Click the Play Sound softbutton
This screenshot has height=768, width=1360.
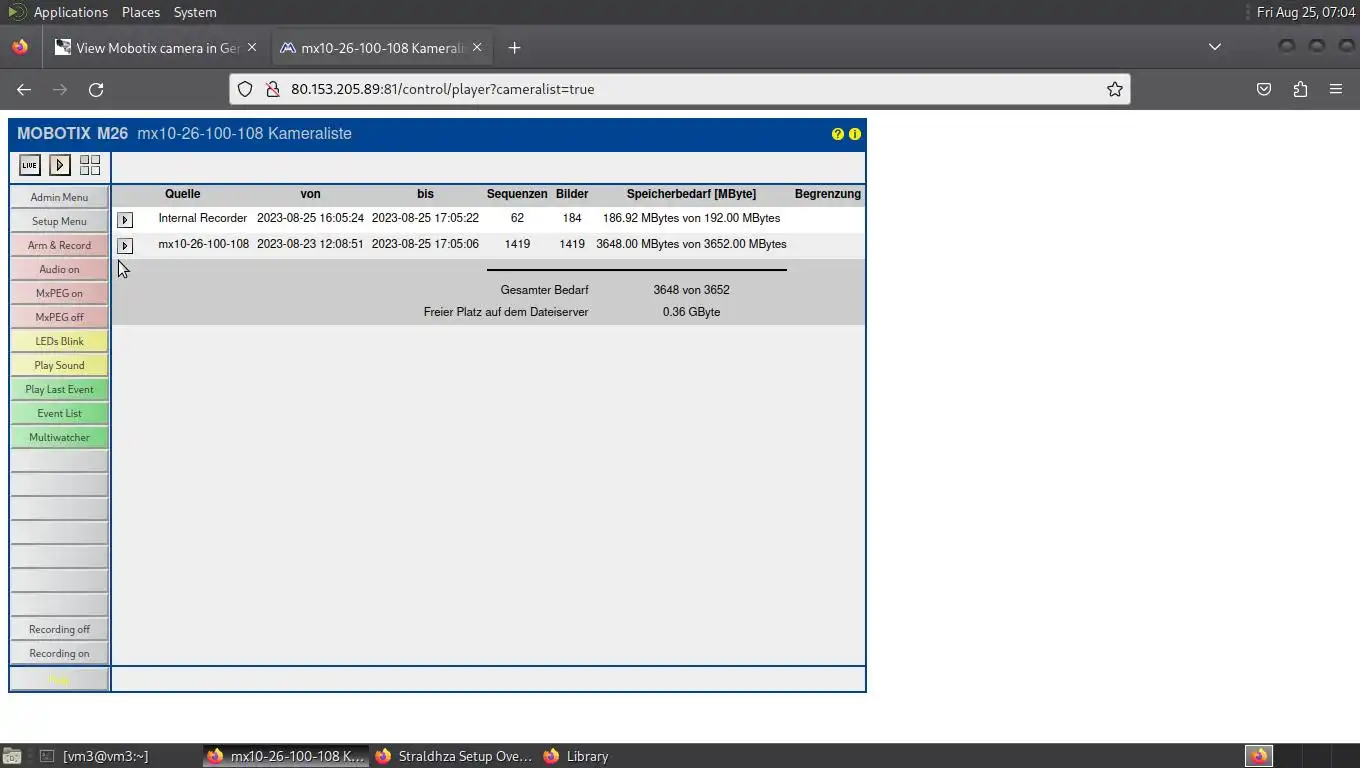59,365
